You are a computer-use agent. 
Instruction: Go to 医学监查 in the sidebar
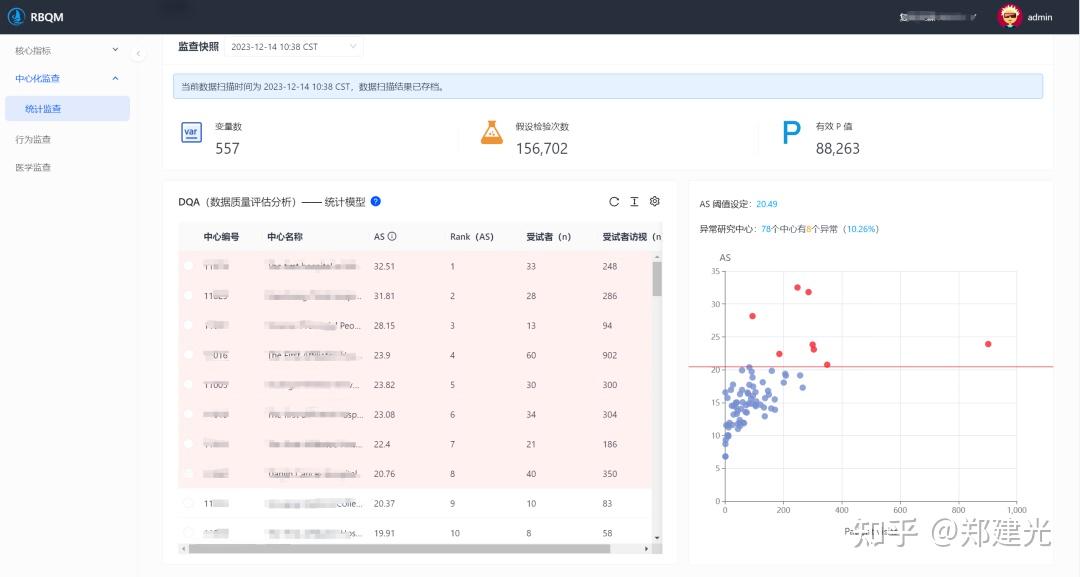coord(33,167)
